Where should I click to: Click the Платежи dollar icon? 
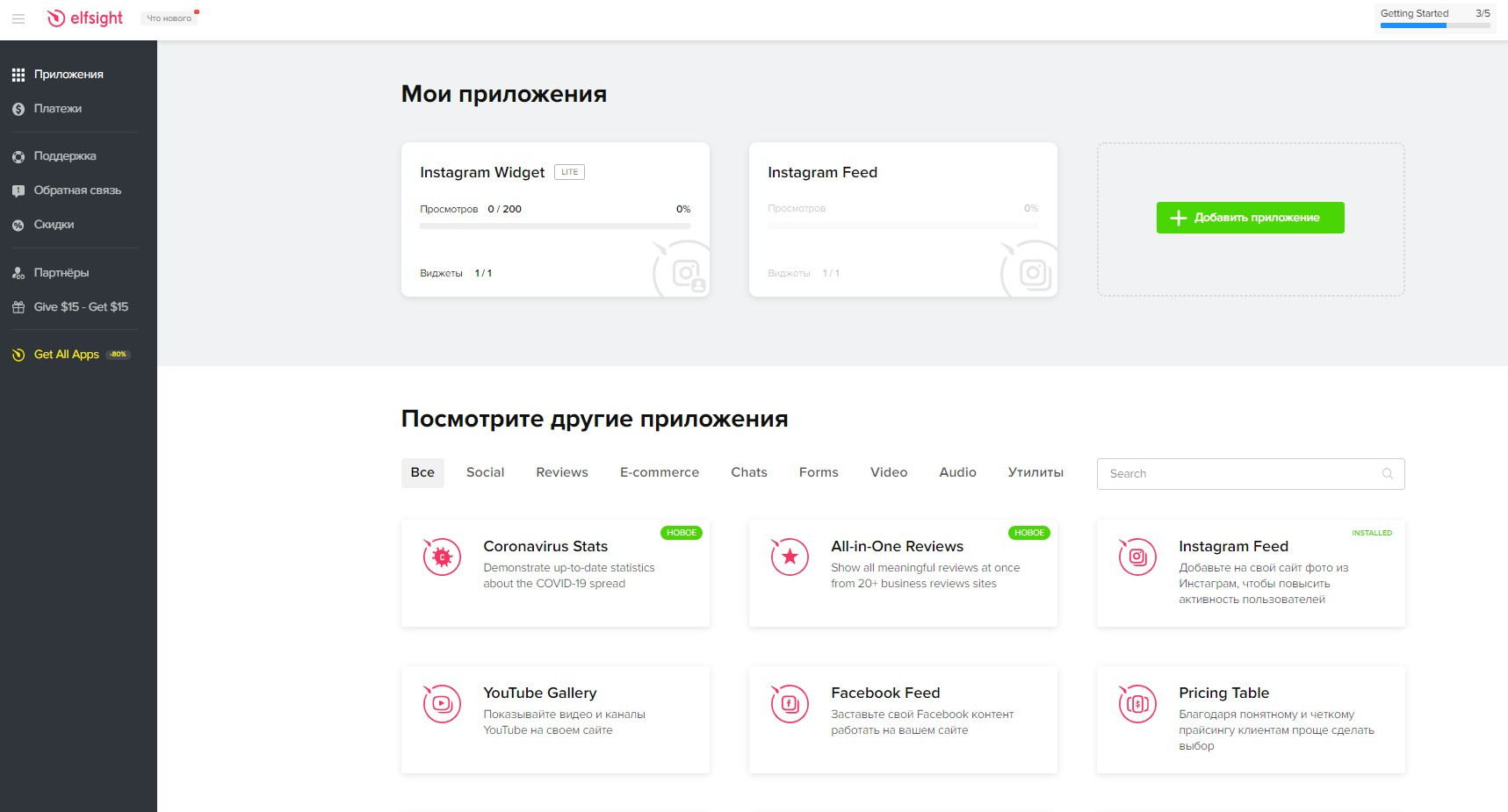18,109
